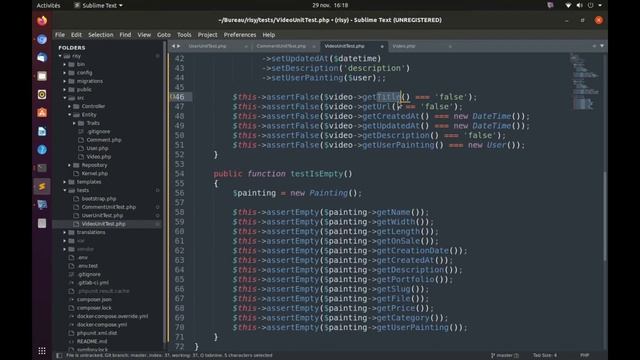
Task: Expand the Controller folder
Action: [69, 106]
